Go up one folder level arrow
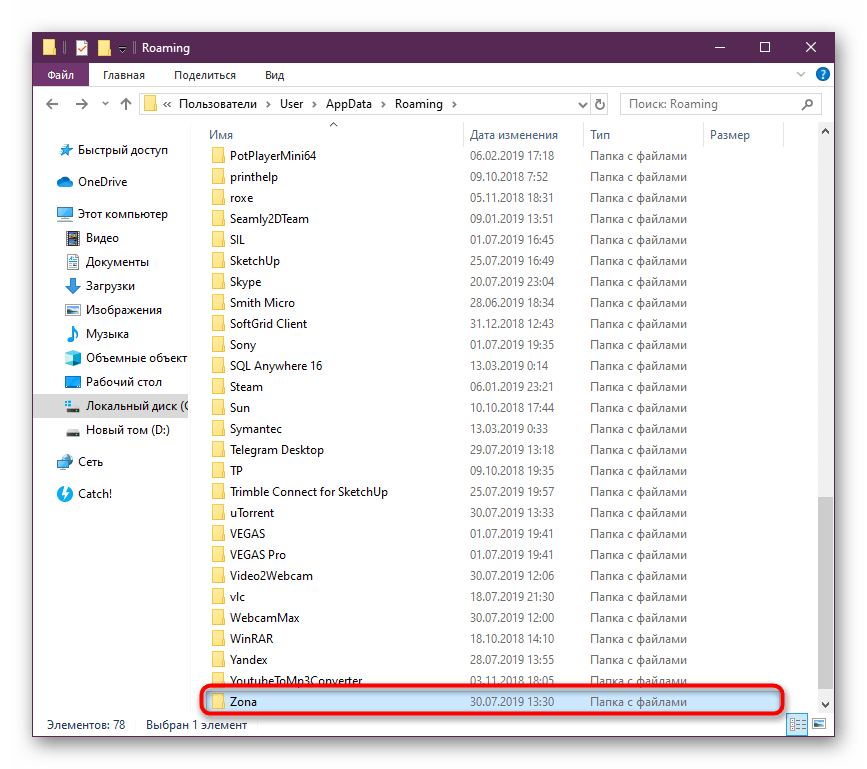Viewport: 867px width, 769px height. (126, 104)
